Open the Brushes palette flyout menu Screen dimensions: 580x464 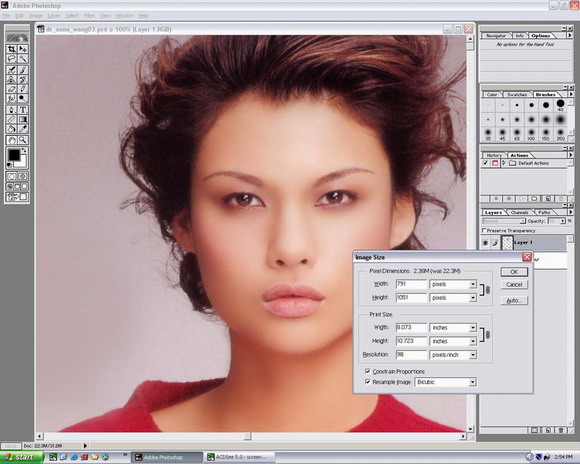click(570, 94)
